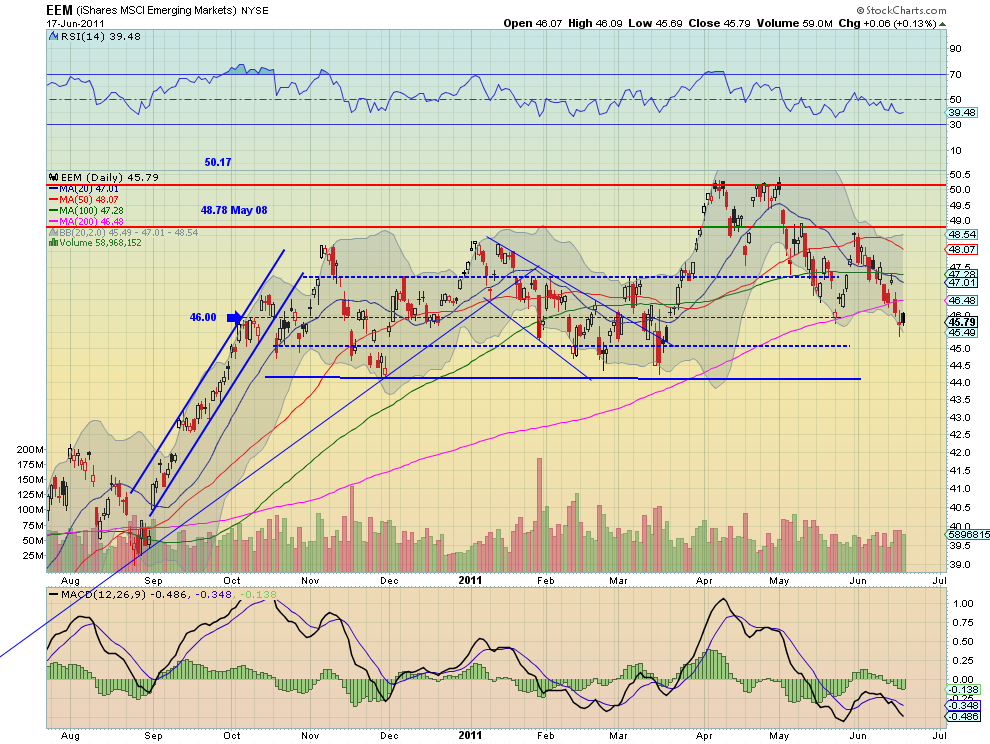Click the NYSE exchange label
Viewport: 990px width, 744px height.
255,11
